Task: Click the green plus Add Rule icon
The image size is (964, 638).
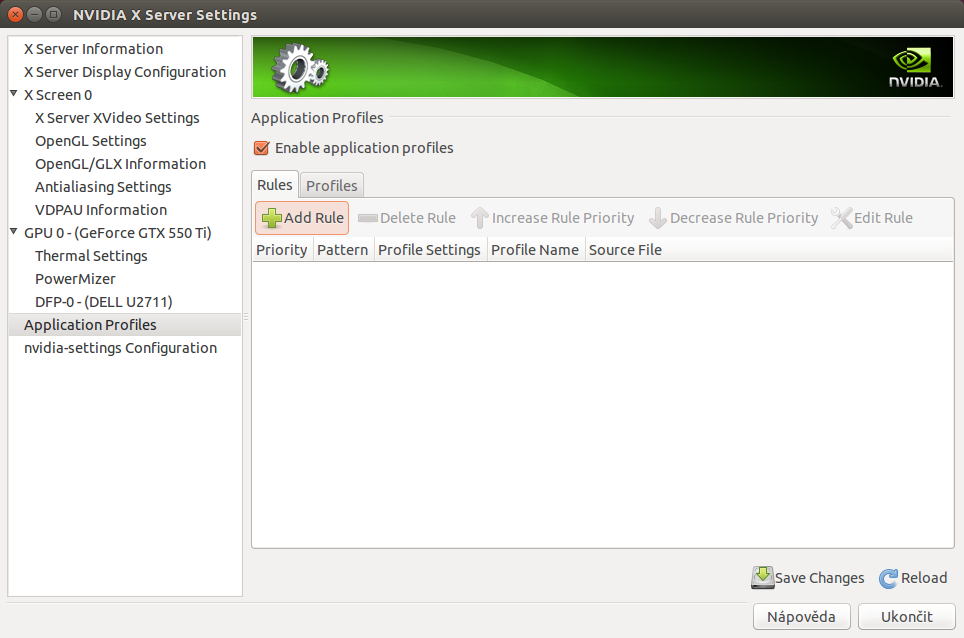Action: tap(272, 218)
